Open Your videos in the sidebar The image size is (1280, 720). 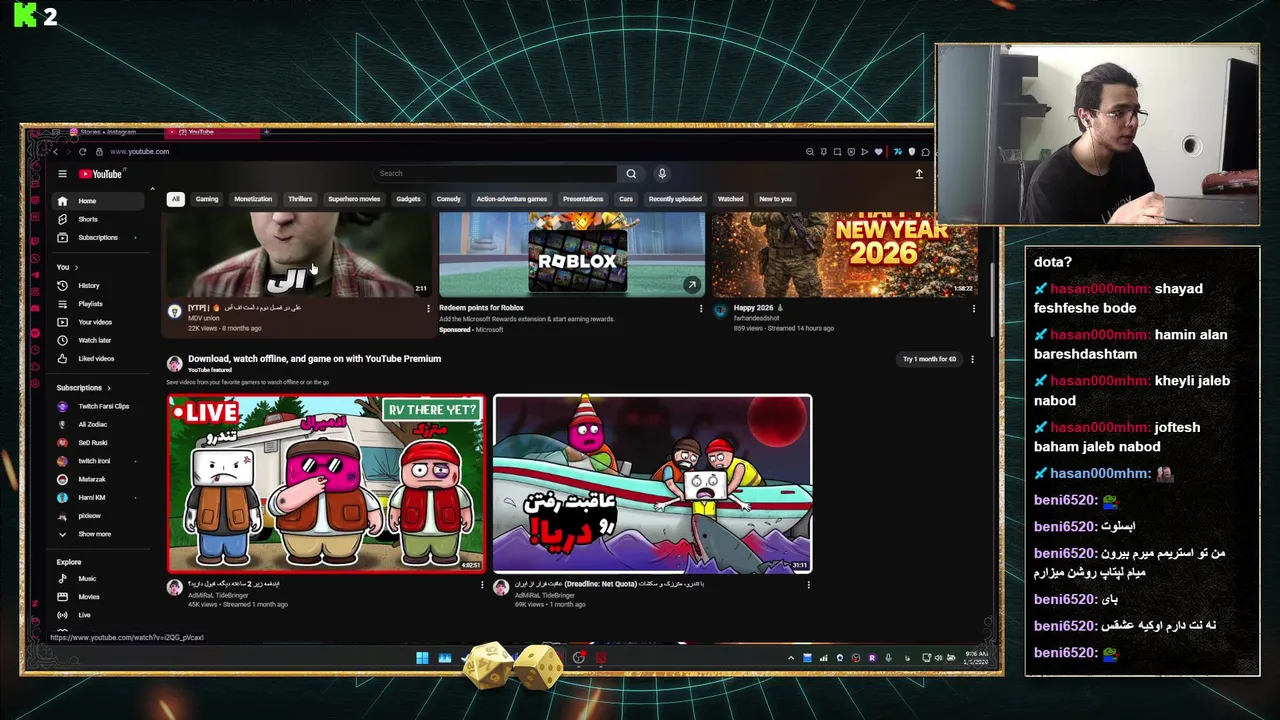(x=98, y=322)
